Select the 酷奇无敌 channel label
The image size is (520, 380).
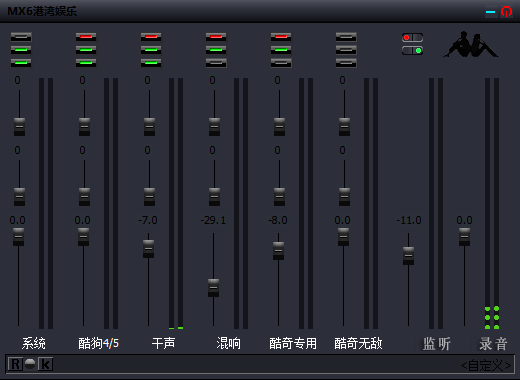coord(358,343)
